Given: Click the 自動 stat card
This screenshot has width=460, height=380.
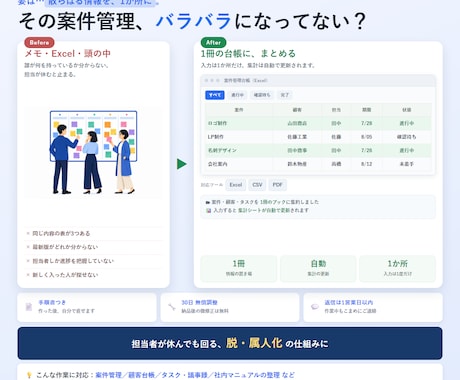Looking at the screenshot, I should click(318, 268).
